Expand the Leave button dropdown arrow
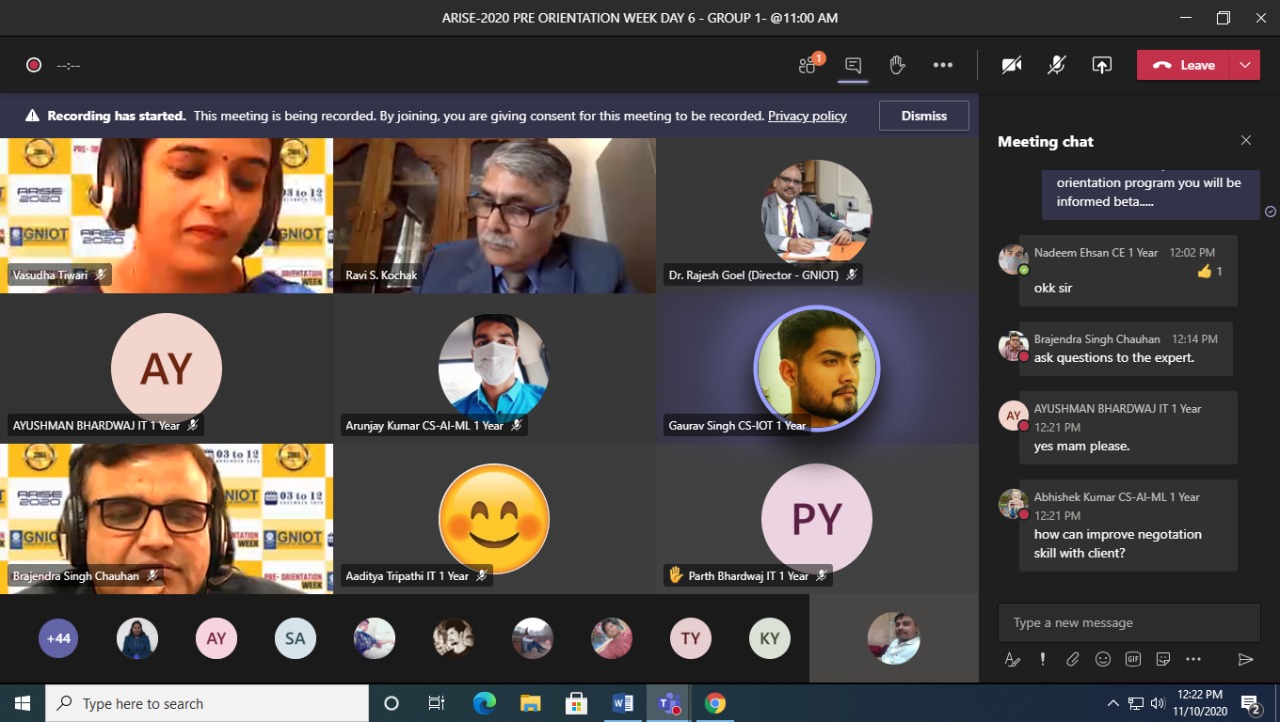1280x722 pixels. pos(1245,65)
